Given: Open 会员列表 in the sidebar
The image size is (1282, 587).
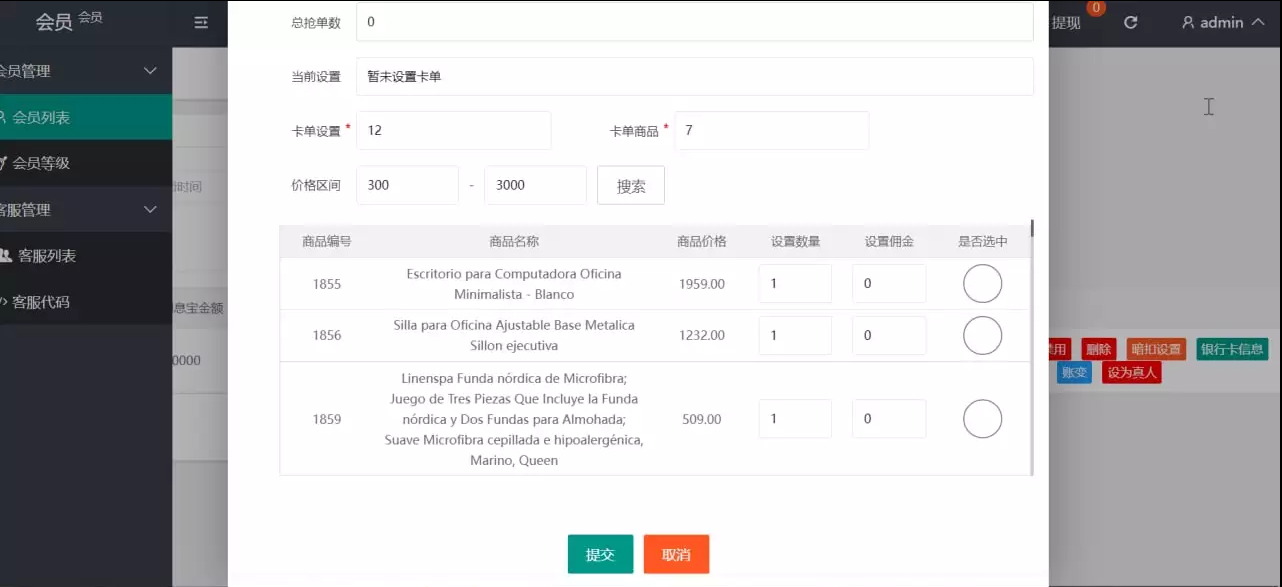Looking at the screenshot, I should point(41,117).
